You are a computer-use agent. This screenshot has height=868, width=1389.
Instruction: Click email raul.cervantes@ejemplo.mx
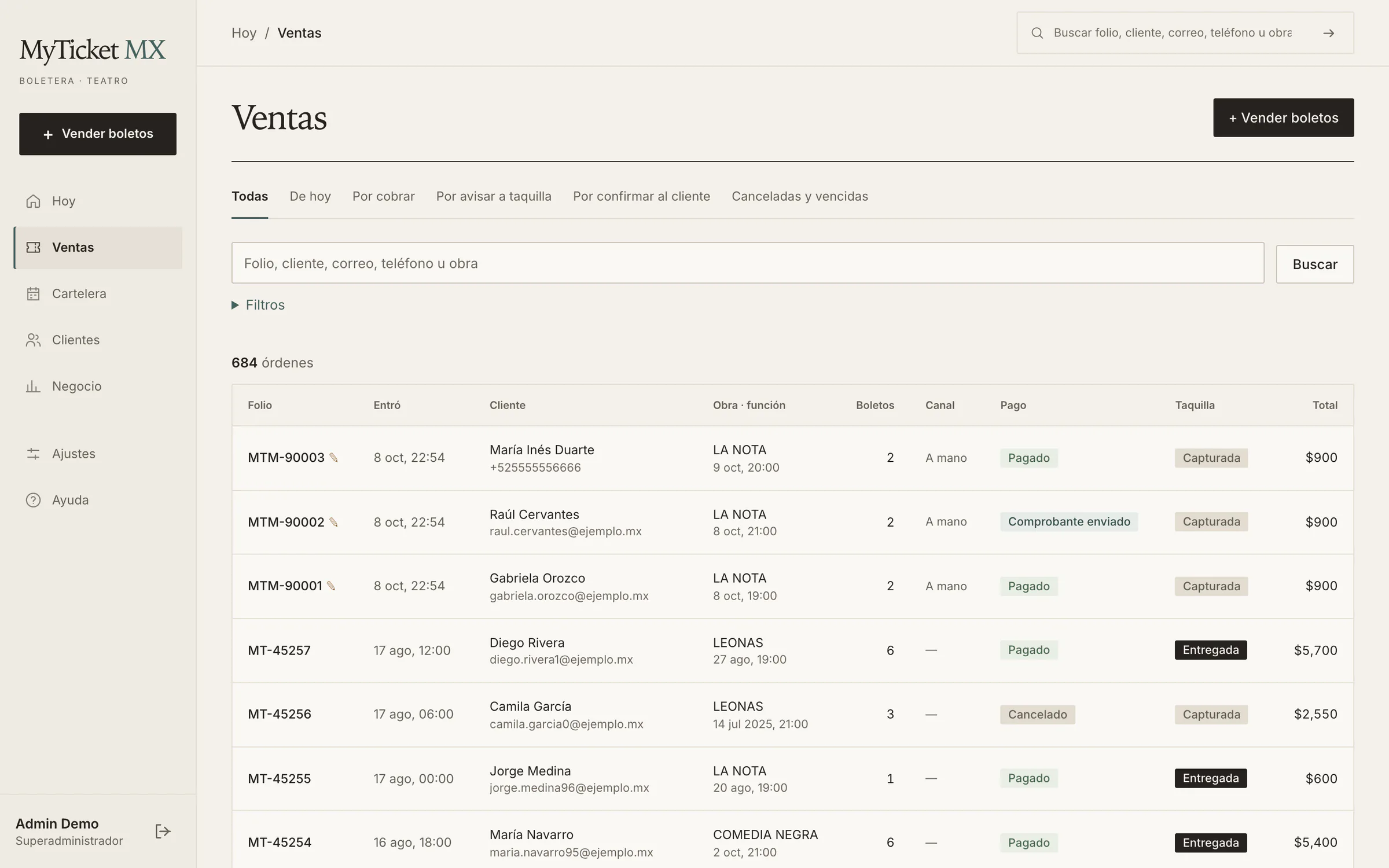[x=565, y=531]
